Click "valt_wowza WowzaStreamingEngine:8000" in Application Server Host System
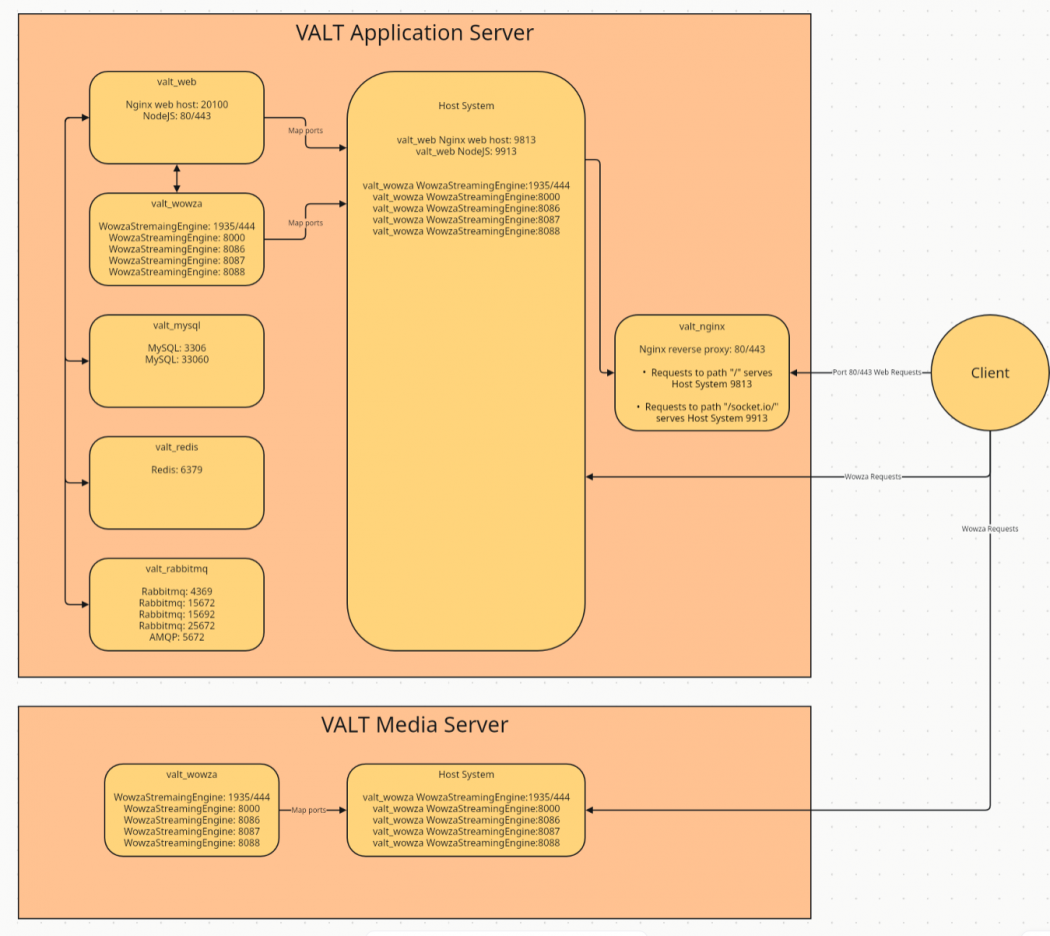This screenshot has width=1050, height=936. pyautogui.click(x=466, y=197)
